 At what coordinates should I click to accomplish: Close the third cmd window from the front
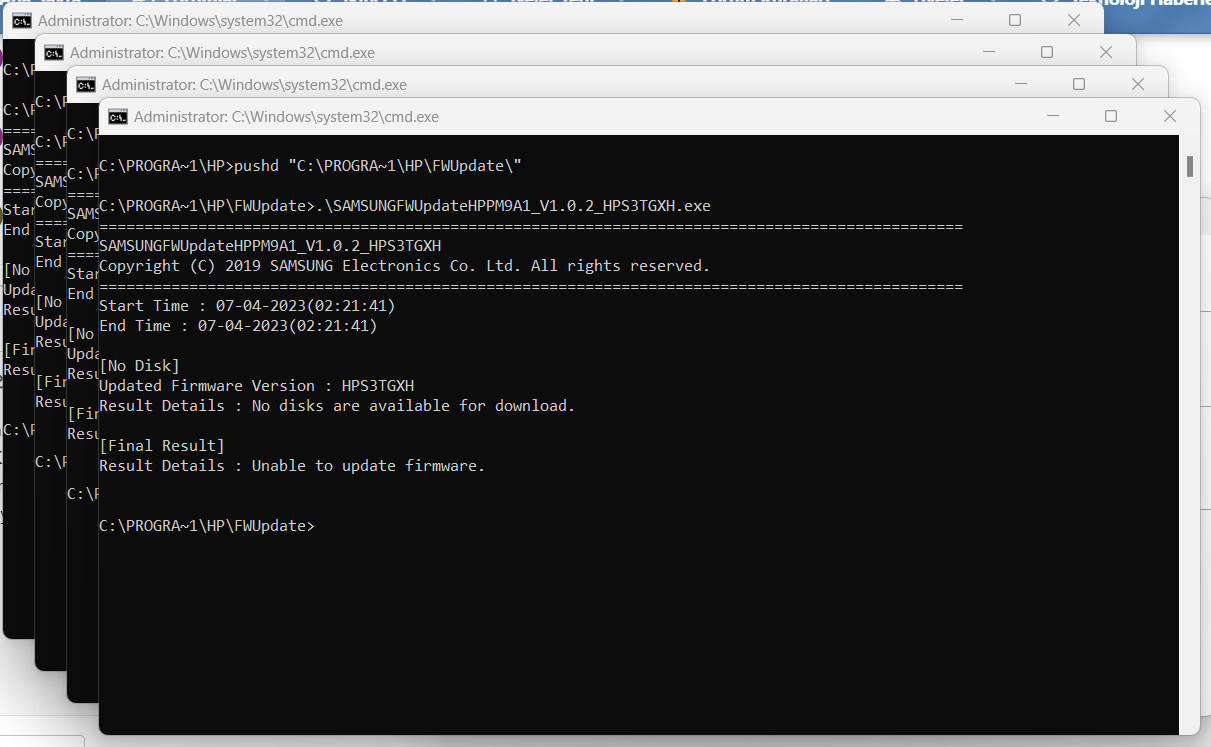pos(1106,52)
